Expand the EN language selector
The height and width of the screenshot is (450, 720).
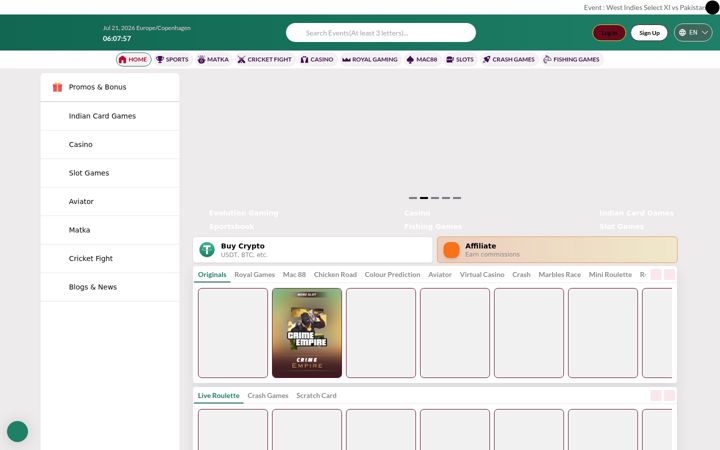click(693, 33)
